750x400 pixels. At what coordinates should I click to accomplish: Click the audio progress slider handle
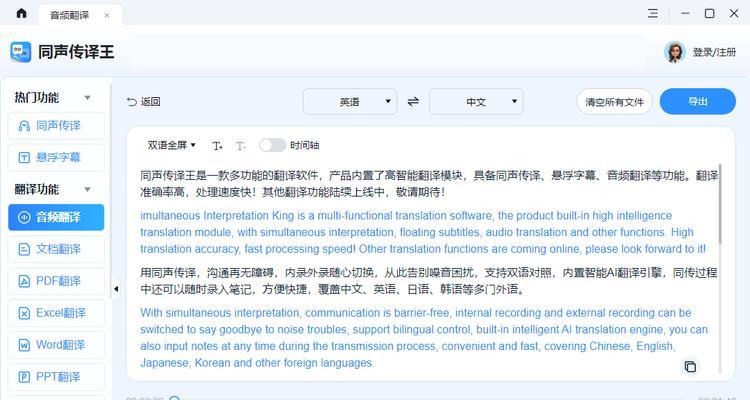(175, 398)
